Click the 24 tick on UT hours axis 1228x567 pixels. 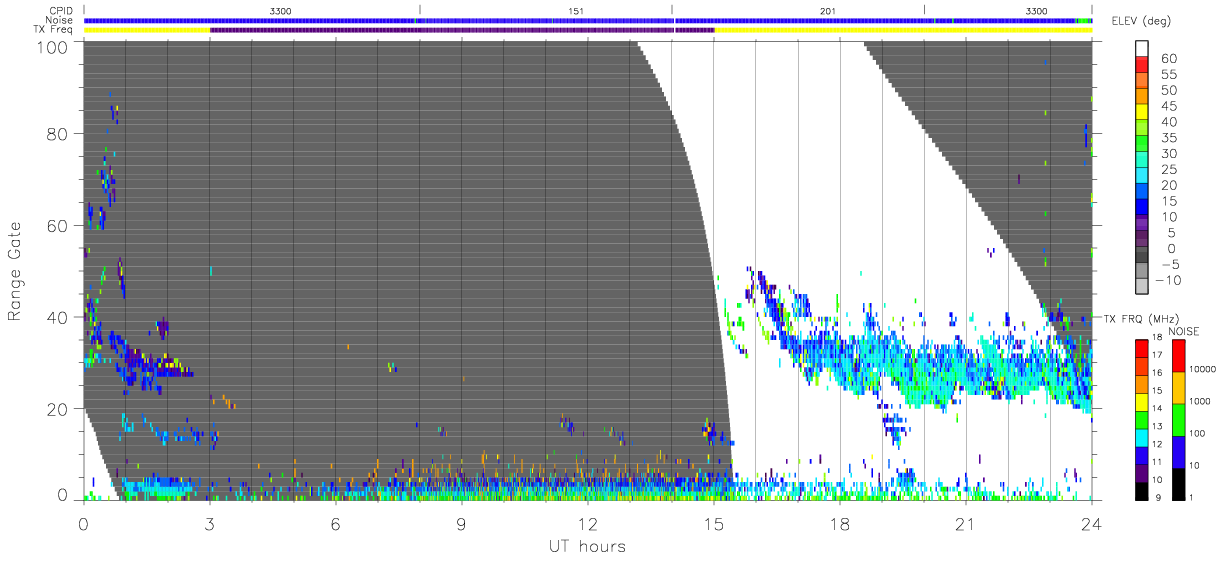pos(1092,524)
